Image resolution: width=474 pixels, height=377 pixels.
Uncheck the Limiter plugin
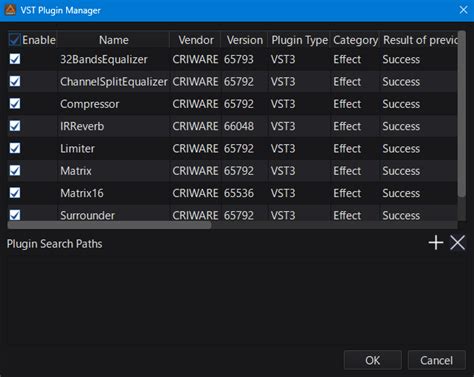15,148
